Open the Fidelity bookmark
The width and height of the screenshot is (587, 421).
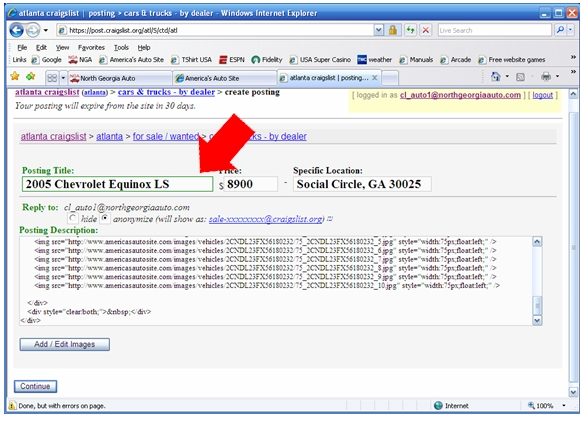coord(267,60)
